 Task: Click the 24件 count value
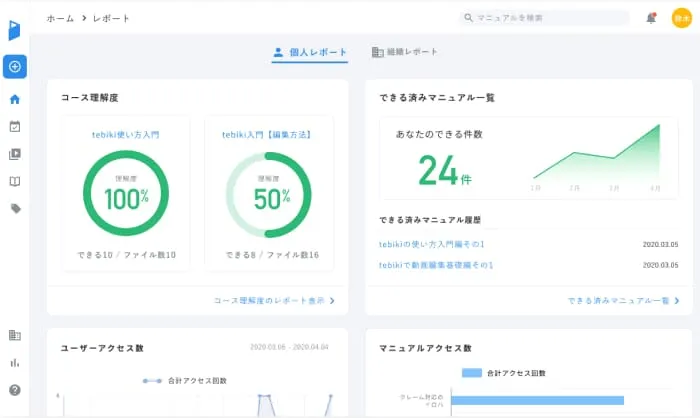(445, 170)
